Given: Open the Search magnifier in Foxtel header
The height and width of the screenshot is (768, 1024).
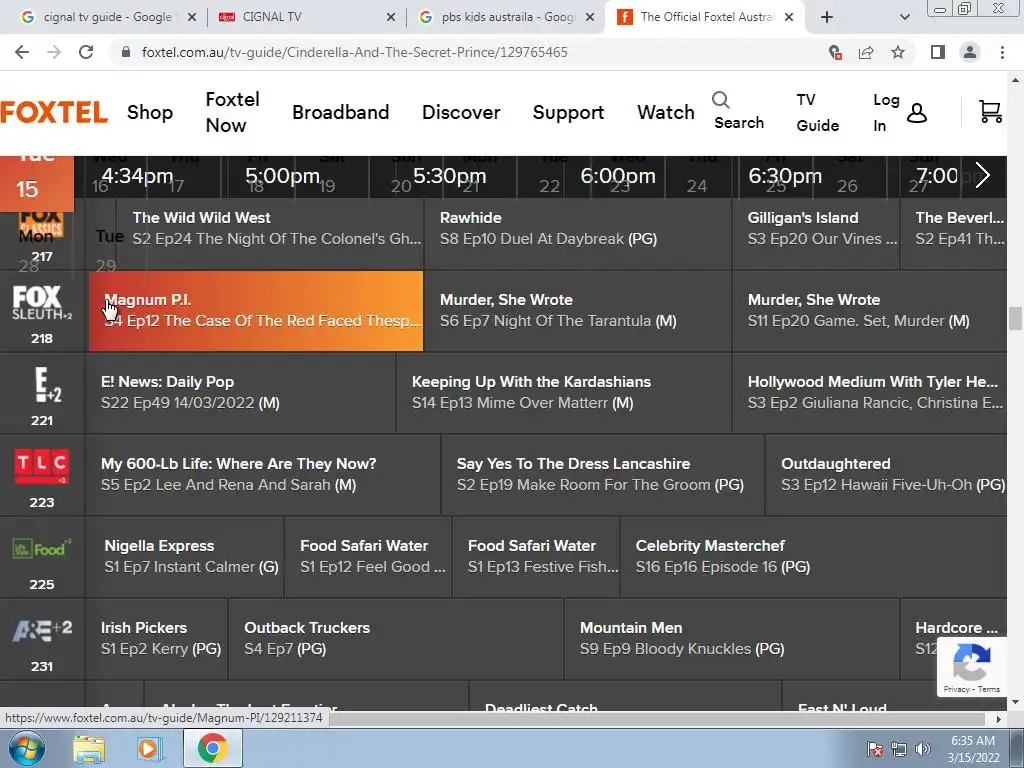Looking at the screenshot, I should tap(720, 100).
